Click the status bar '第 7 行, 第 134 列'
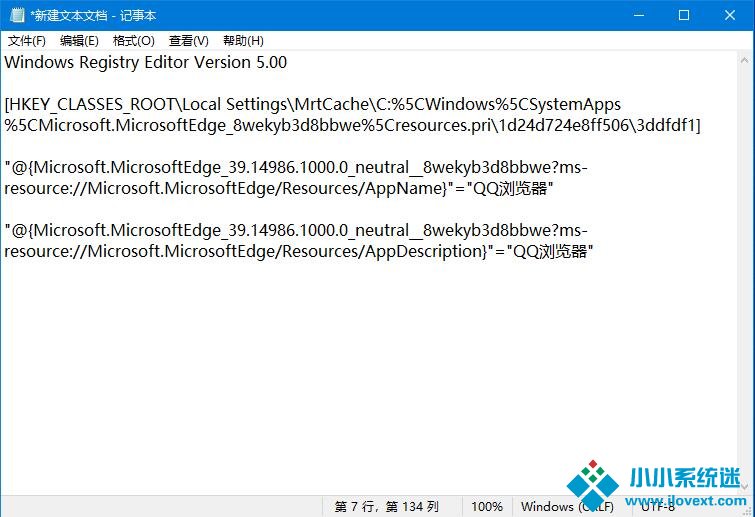The height and width of the screenshot is (517, 755). tap(386, 506)
